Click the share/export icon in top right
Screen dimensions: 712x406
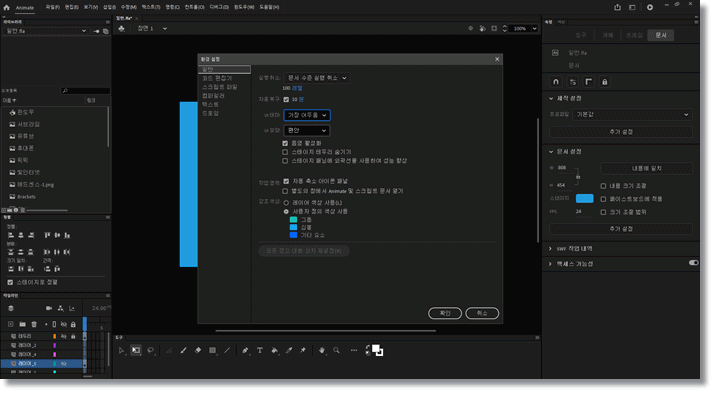coord(618,7)
